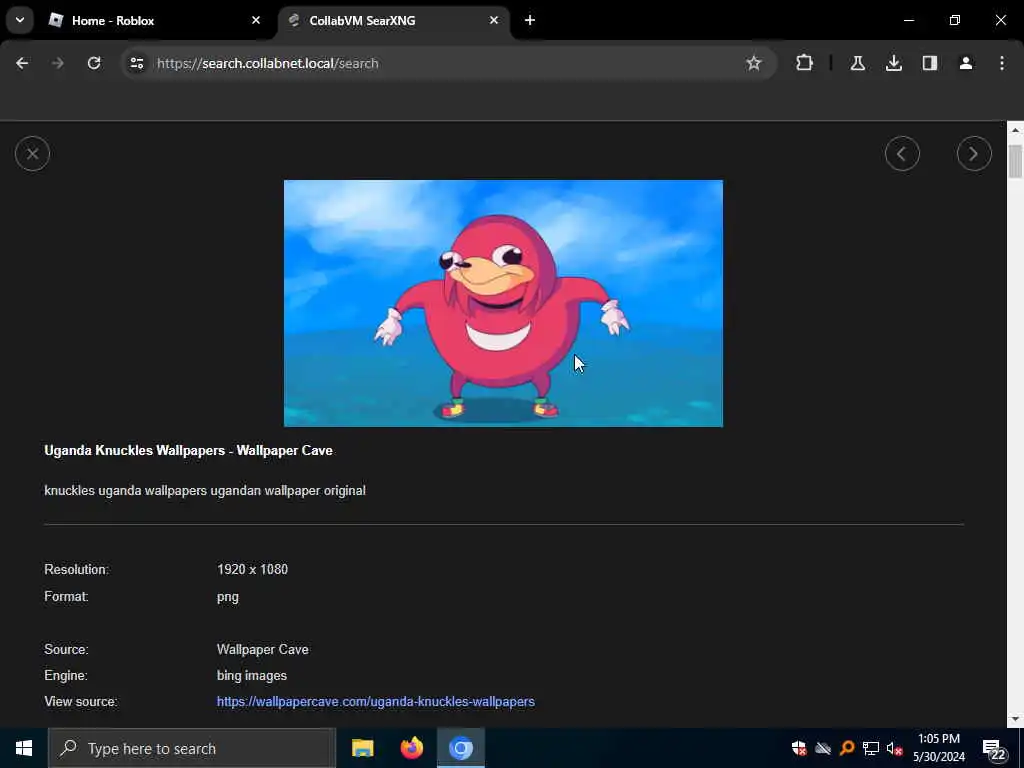
Task: Open Chrome Labs flask icon
Action: click(857, 63)
